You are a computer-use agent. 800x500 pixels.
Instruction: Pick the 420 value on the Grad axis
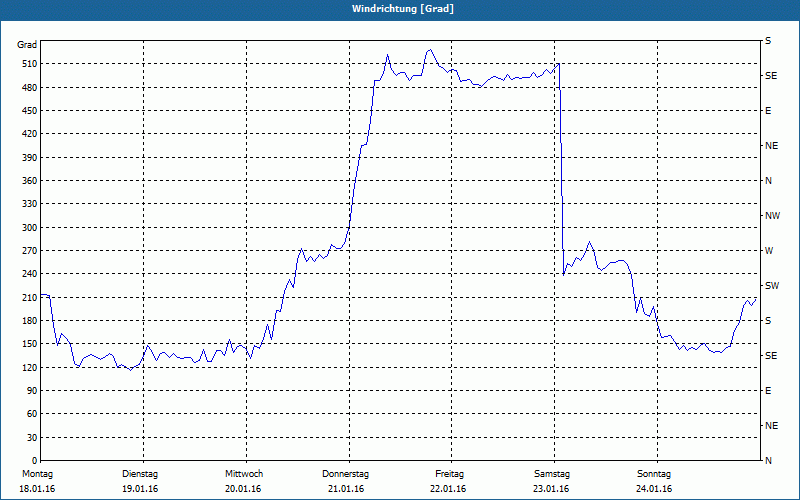(x=29, y=134)
